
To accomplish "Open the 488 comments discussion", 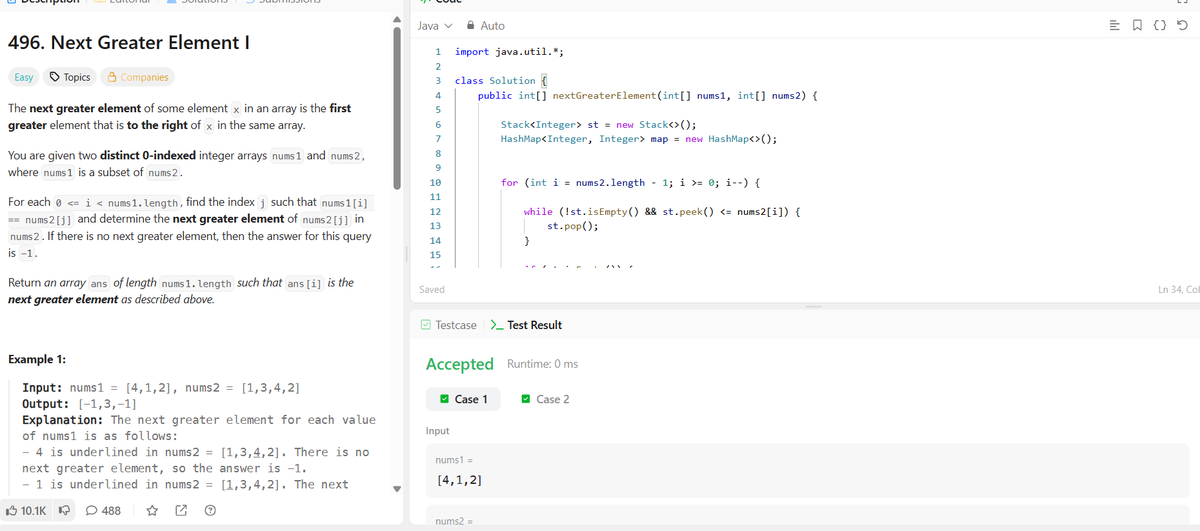I will pyautogui.click(x=104, y=510).
